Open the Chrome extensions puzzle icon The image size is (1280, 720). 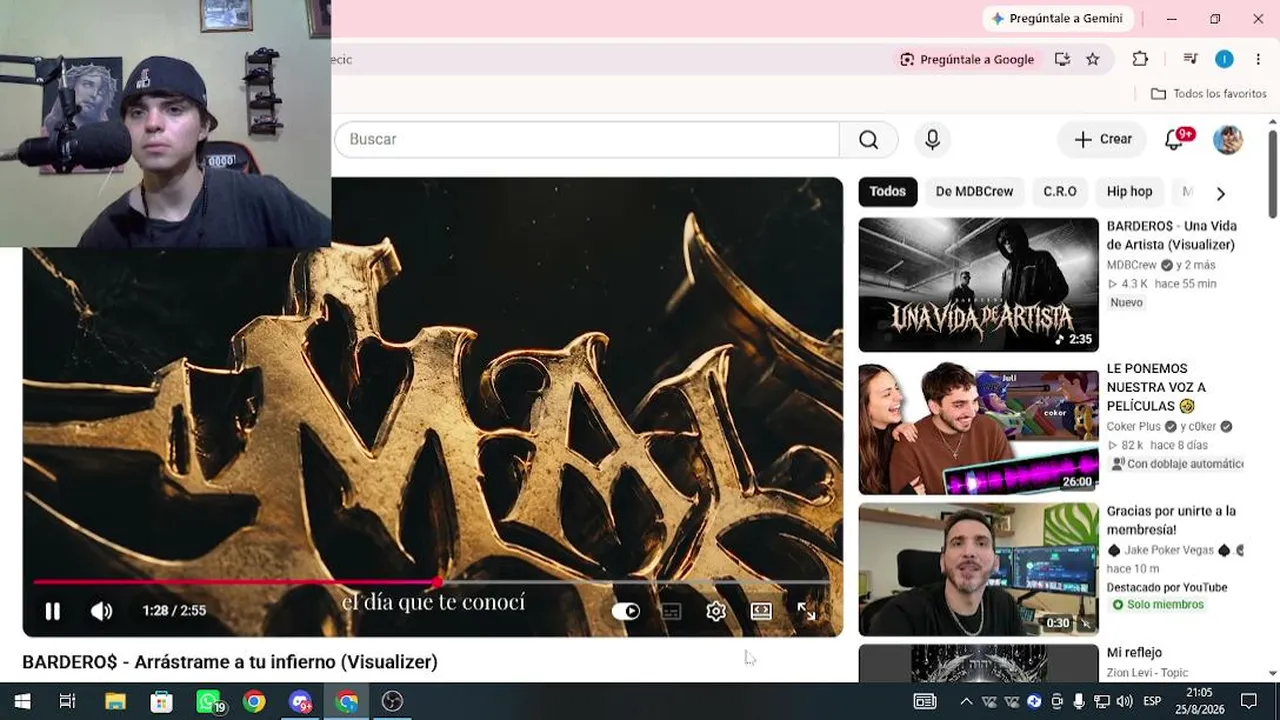[1140, 59]
